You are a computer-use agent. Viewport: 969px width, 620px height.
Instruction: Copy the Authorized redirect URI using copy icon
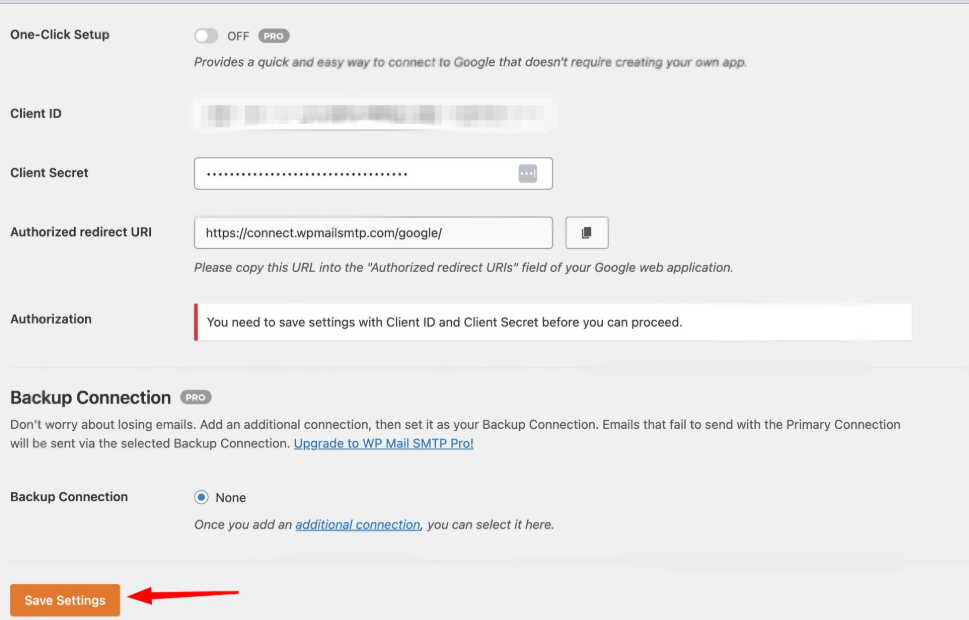tap(587, 232)
